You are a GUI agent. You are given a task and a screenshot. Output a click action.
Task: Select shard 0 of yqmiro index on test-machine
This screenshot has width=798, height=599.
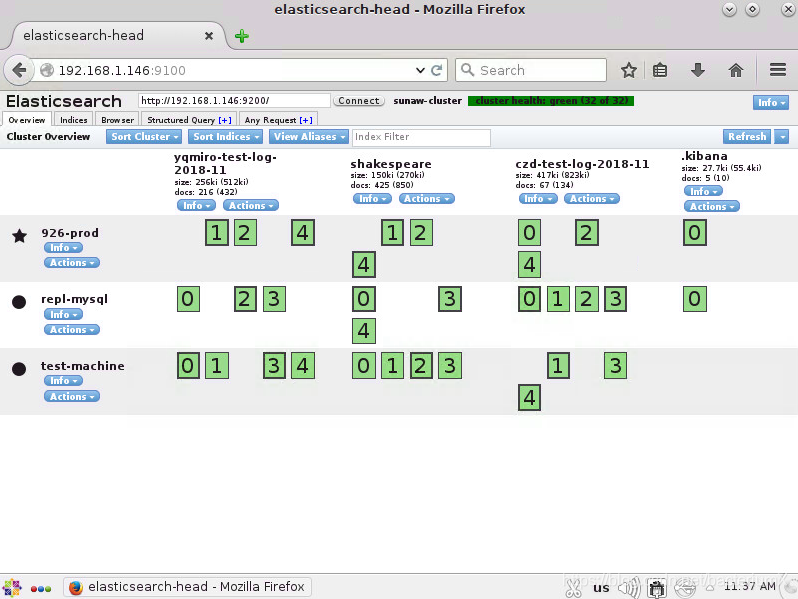(188, 365)
